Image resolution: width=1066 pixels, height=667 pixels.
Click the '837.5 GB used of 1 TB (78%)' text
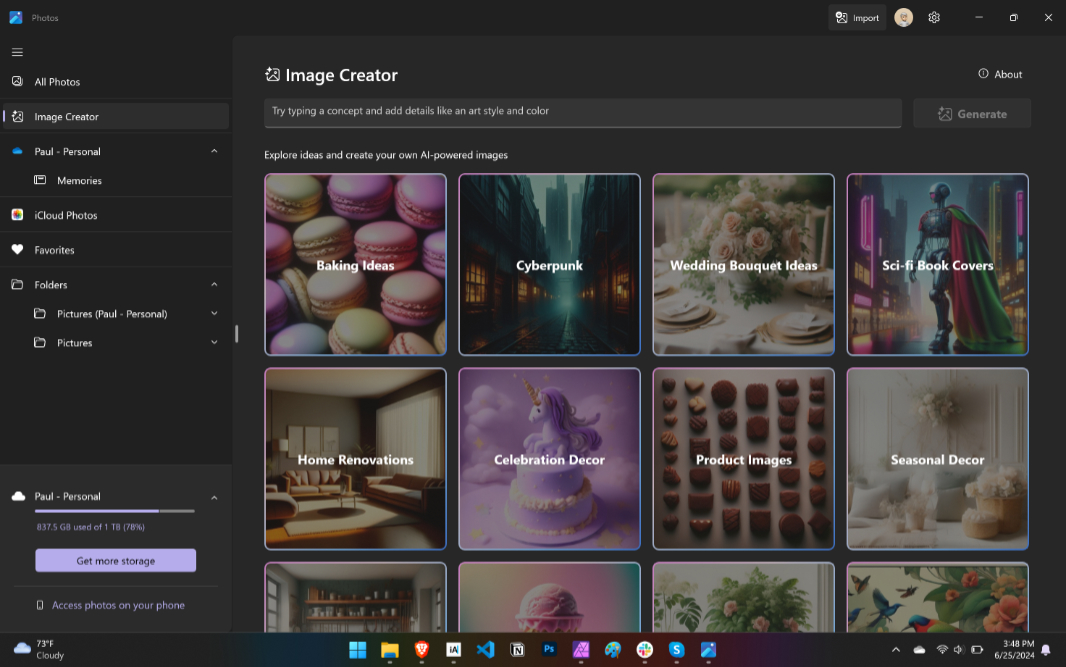tap(90, 527)
